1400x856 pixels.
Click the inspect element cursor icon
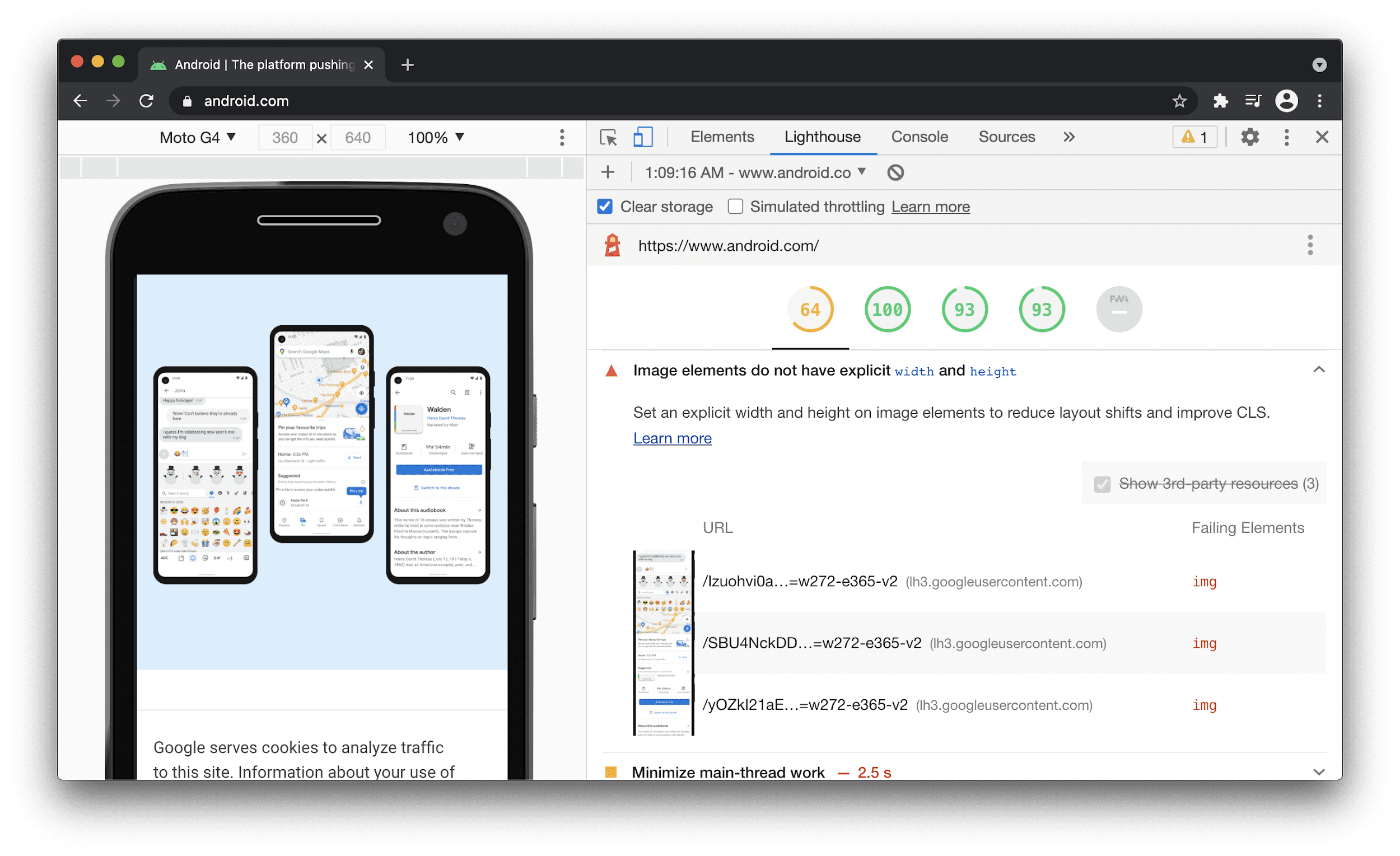click(608, 138)
